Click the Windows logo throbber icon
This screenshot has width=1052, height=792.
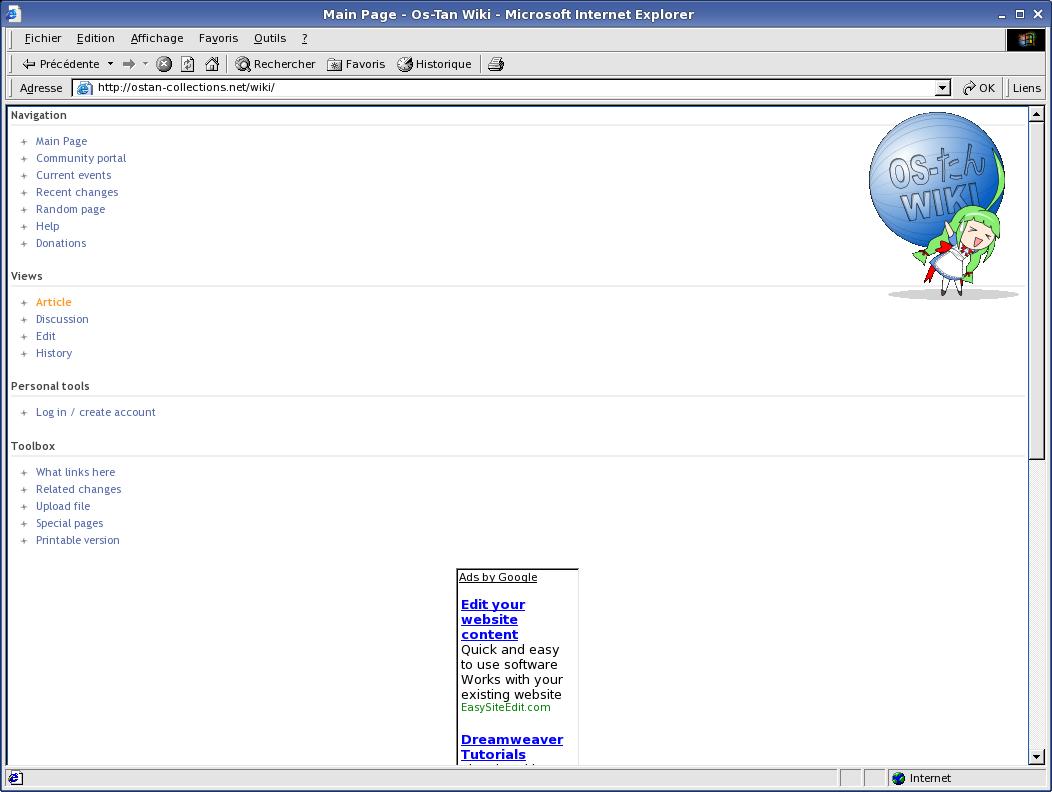click(x=1026, y=40)
